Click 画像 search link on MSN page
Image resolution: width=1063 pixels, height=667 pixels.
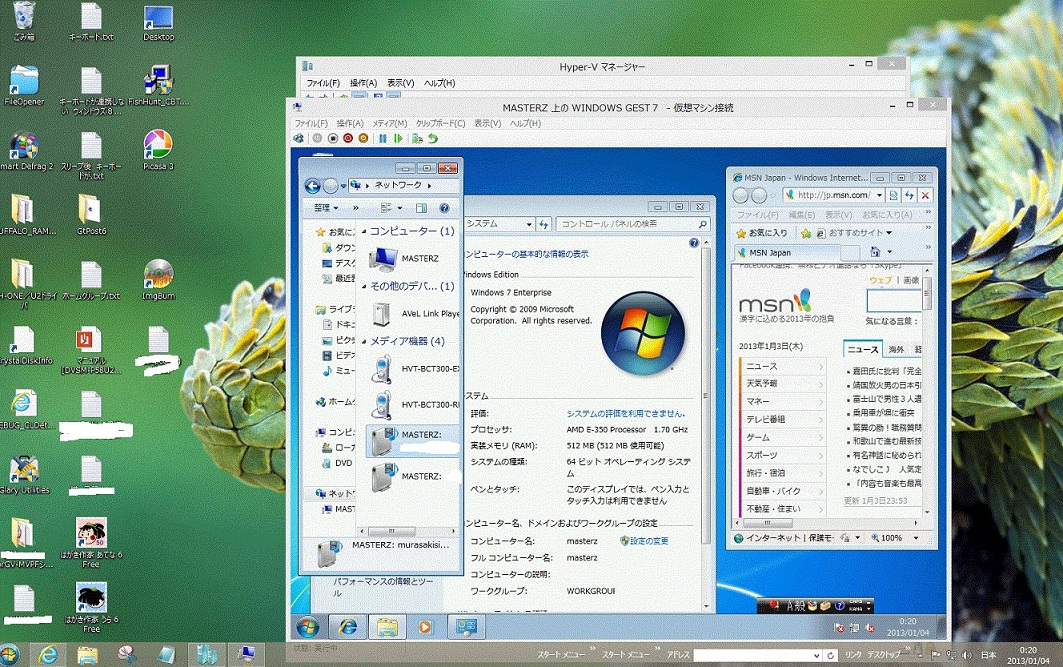point(911,280)
